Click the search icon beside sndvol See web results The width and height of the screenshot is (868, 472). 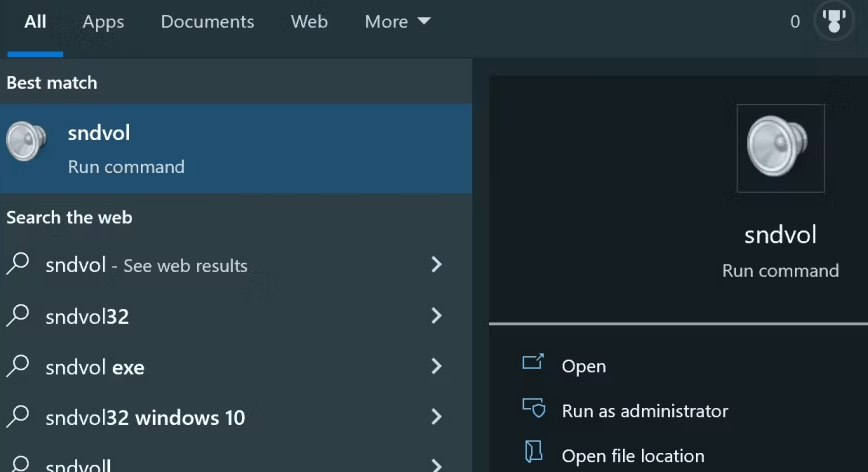click(18, 263)
